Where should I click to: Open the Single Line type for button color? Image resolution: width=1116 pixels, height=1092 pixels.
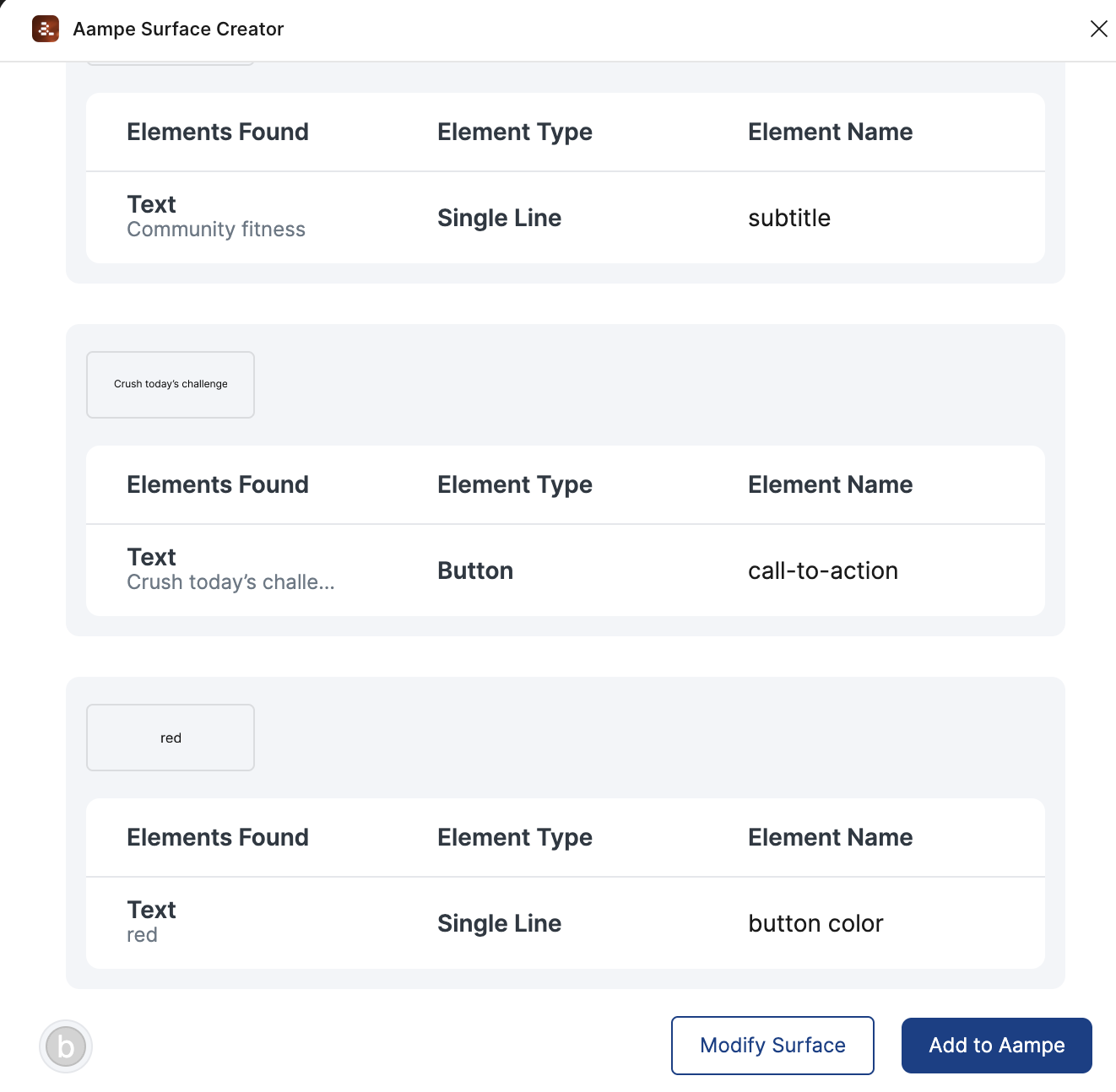(499, 923)
